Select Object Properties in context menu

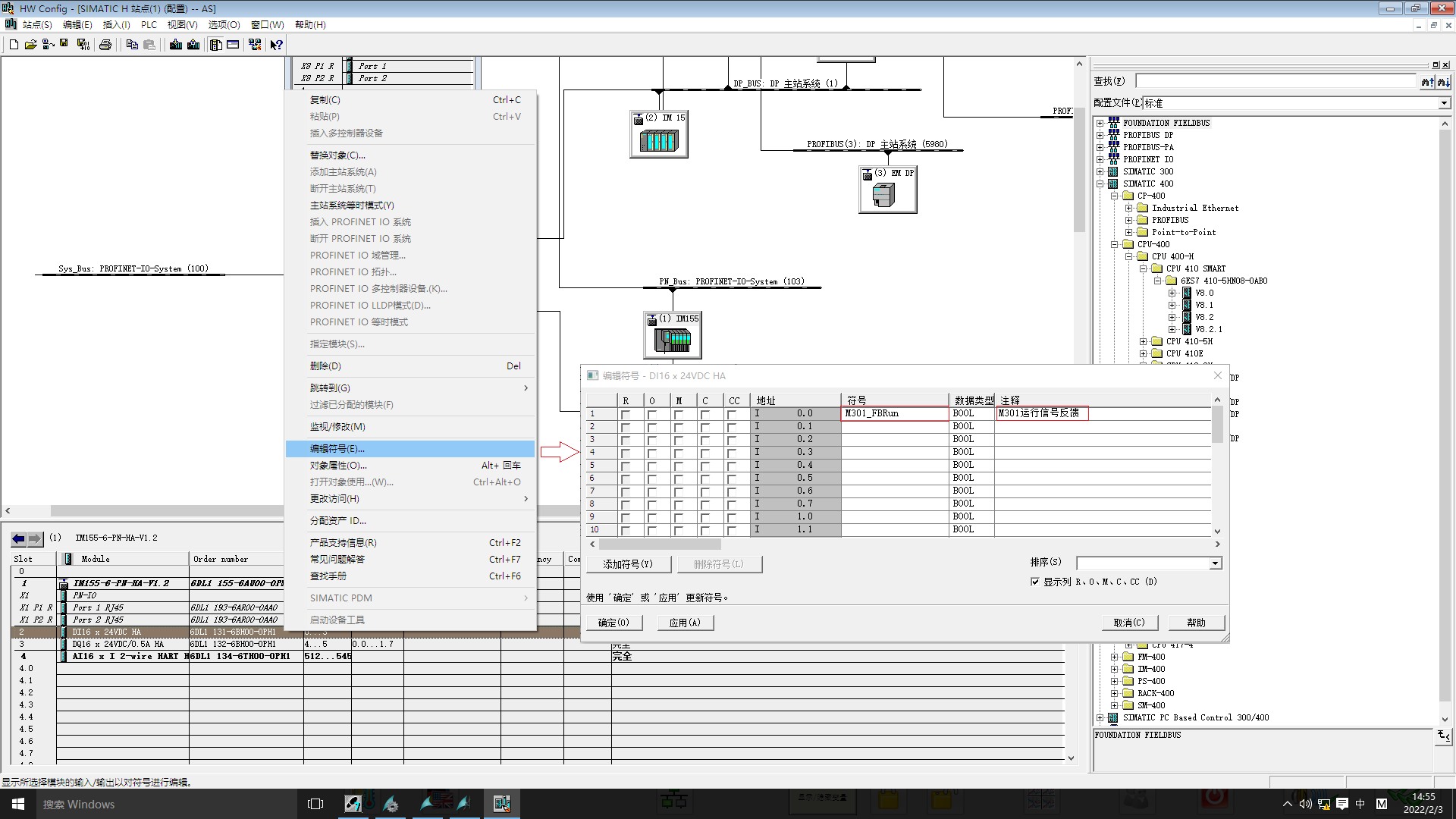click(338, 466)
